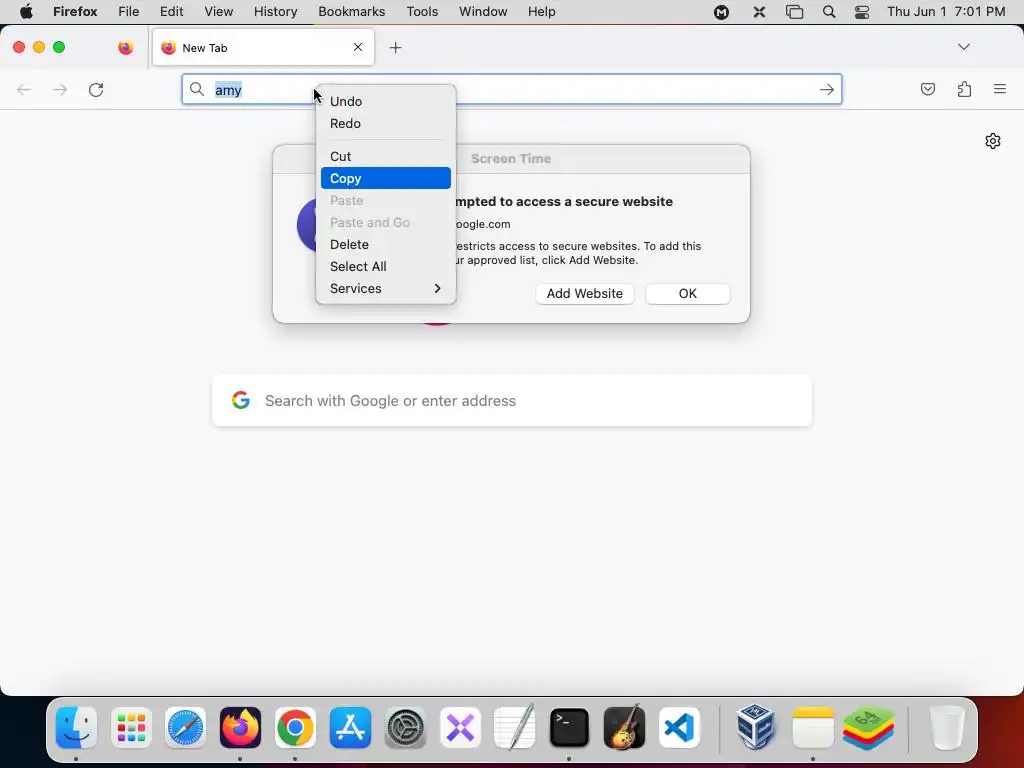Open the Tools menu
This screenshot has width=1024, height=768.
pos(422,12)
